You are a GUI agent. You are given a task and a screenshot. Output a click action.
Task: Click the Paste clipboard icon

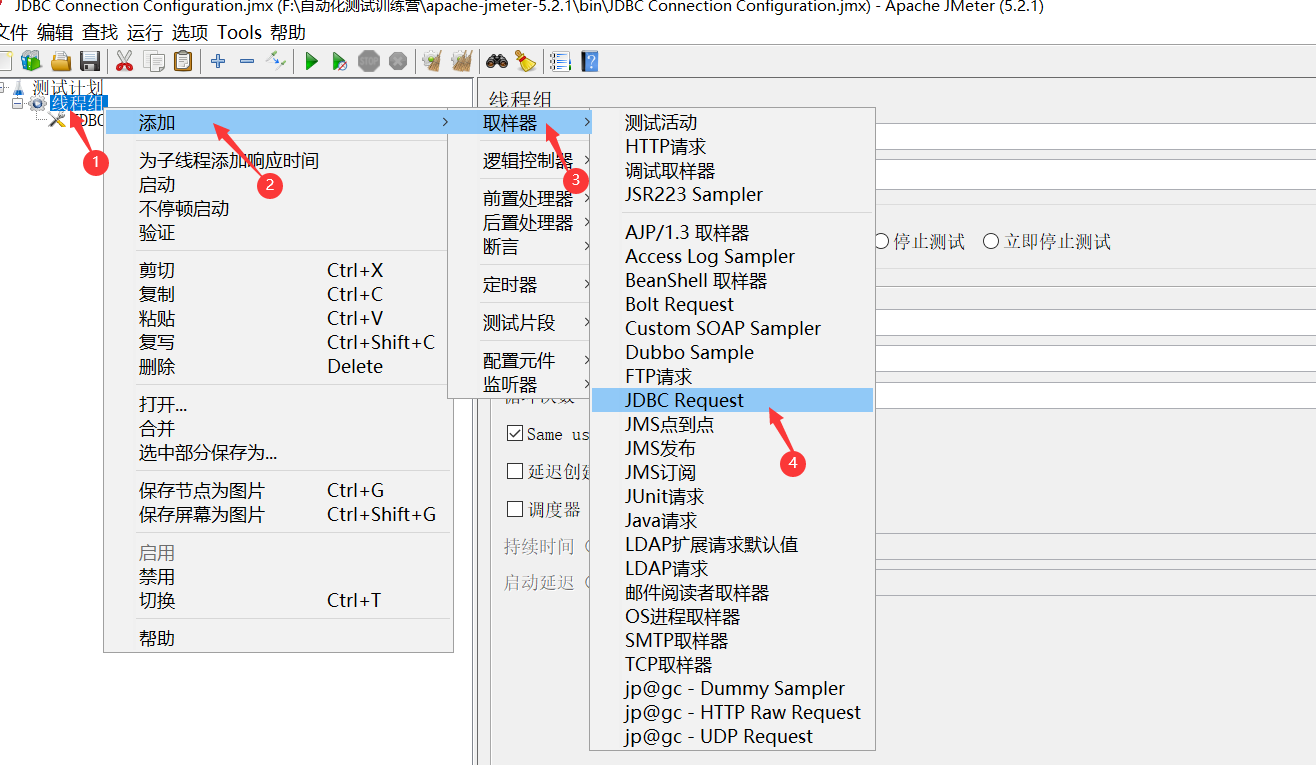point(183,61)
